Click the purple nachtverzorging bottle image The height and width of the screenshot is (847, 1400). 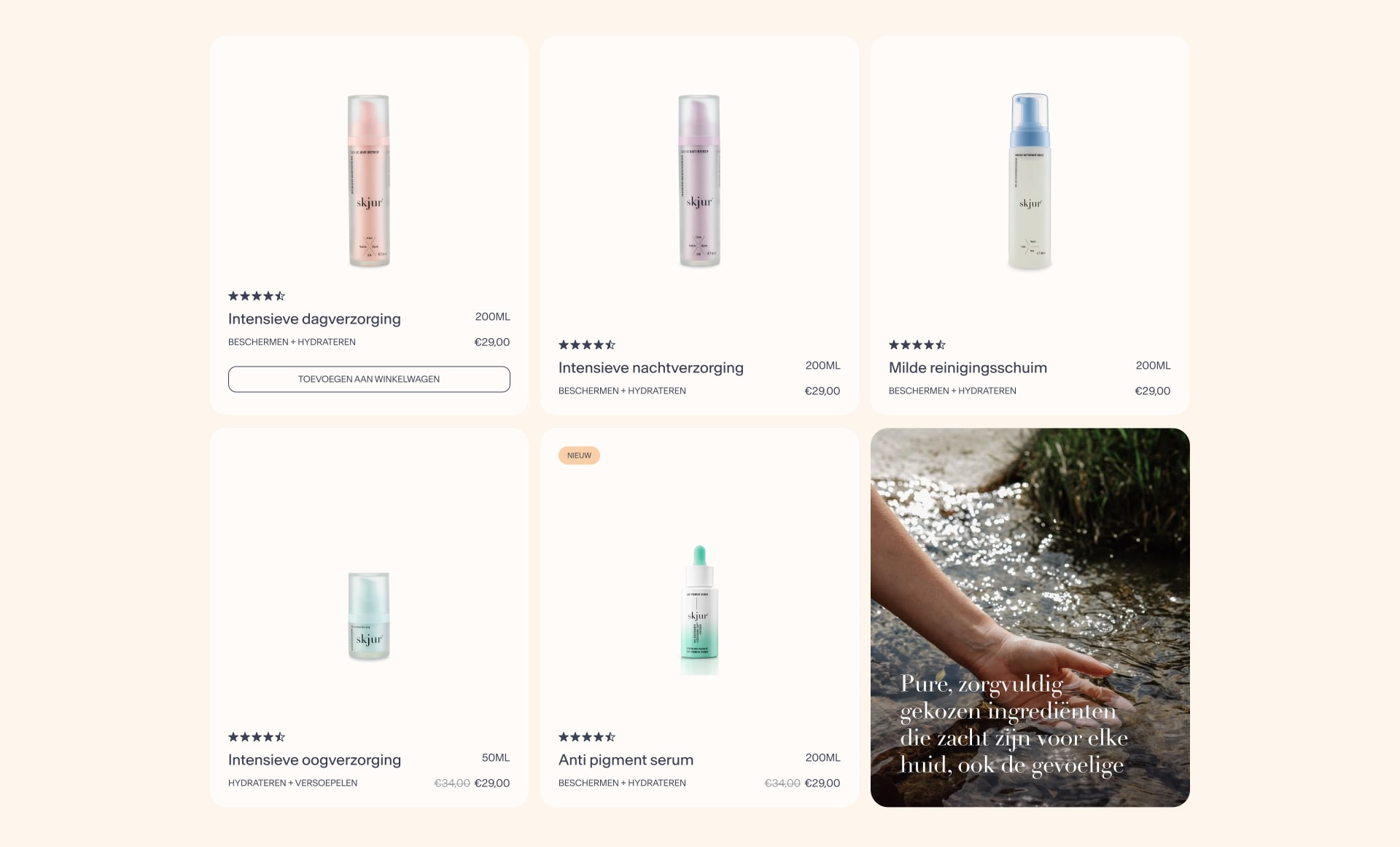(699, 181)
